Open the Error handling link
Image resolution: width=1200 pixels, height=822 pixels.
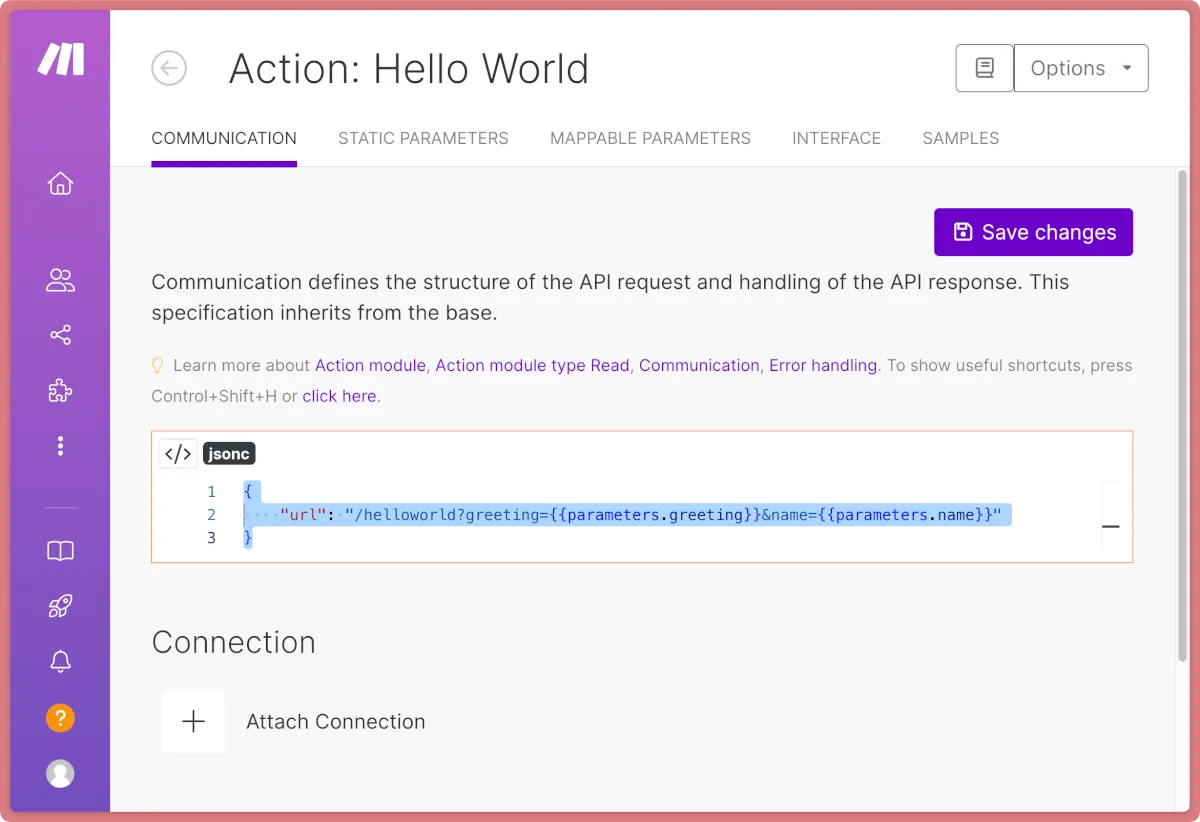click(x=823, y=366)
